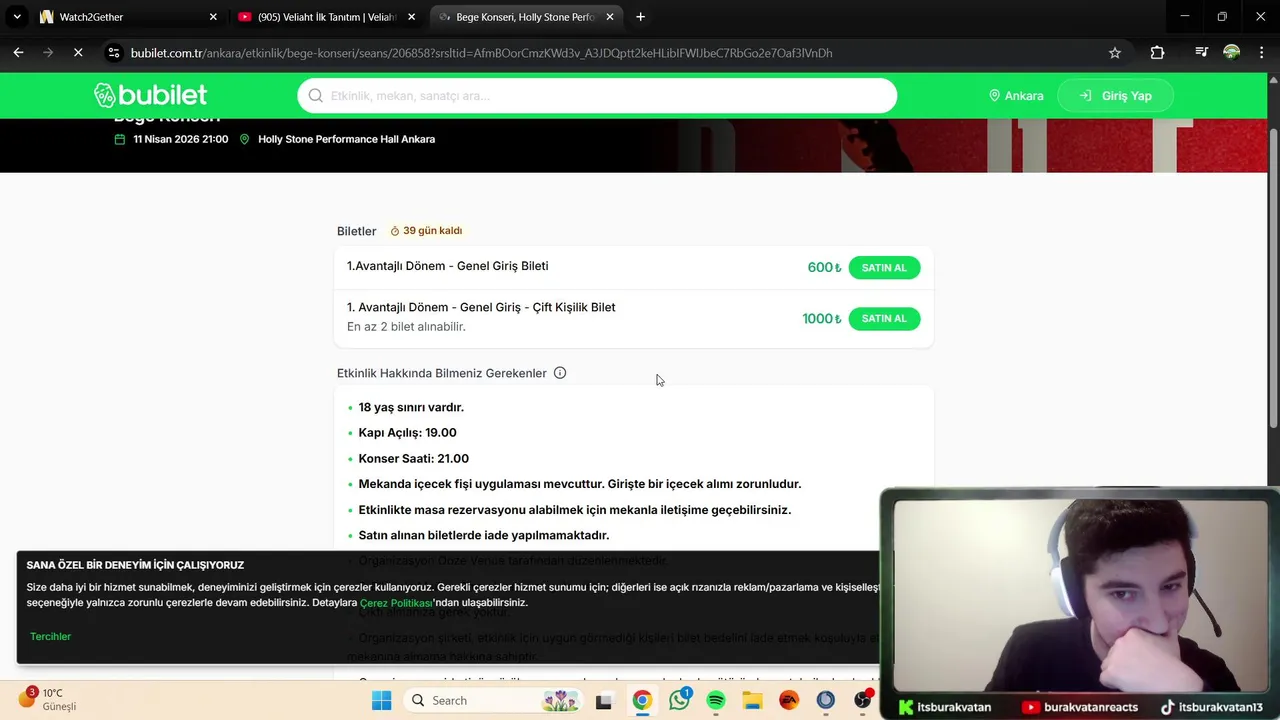Viewport: 1280px width, 720px height.
Task: Open the Chrome extensions puzzle icon
Action: [1157, 53]
